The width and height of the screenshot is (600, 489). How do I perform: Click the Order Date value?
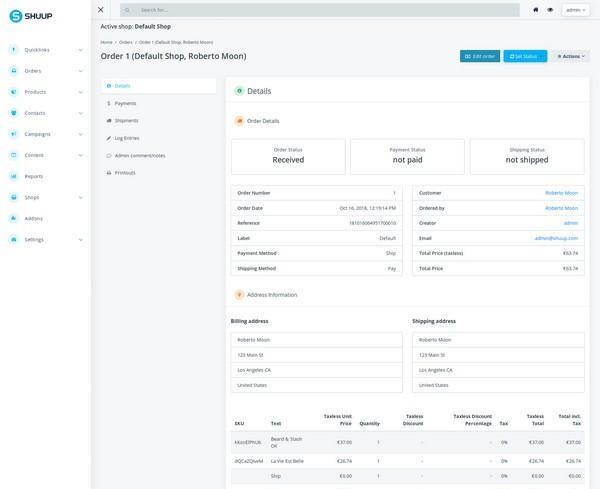(367, 208)
